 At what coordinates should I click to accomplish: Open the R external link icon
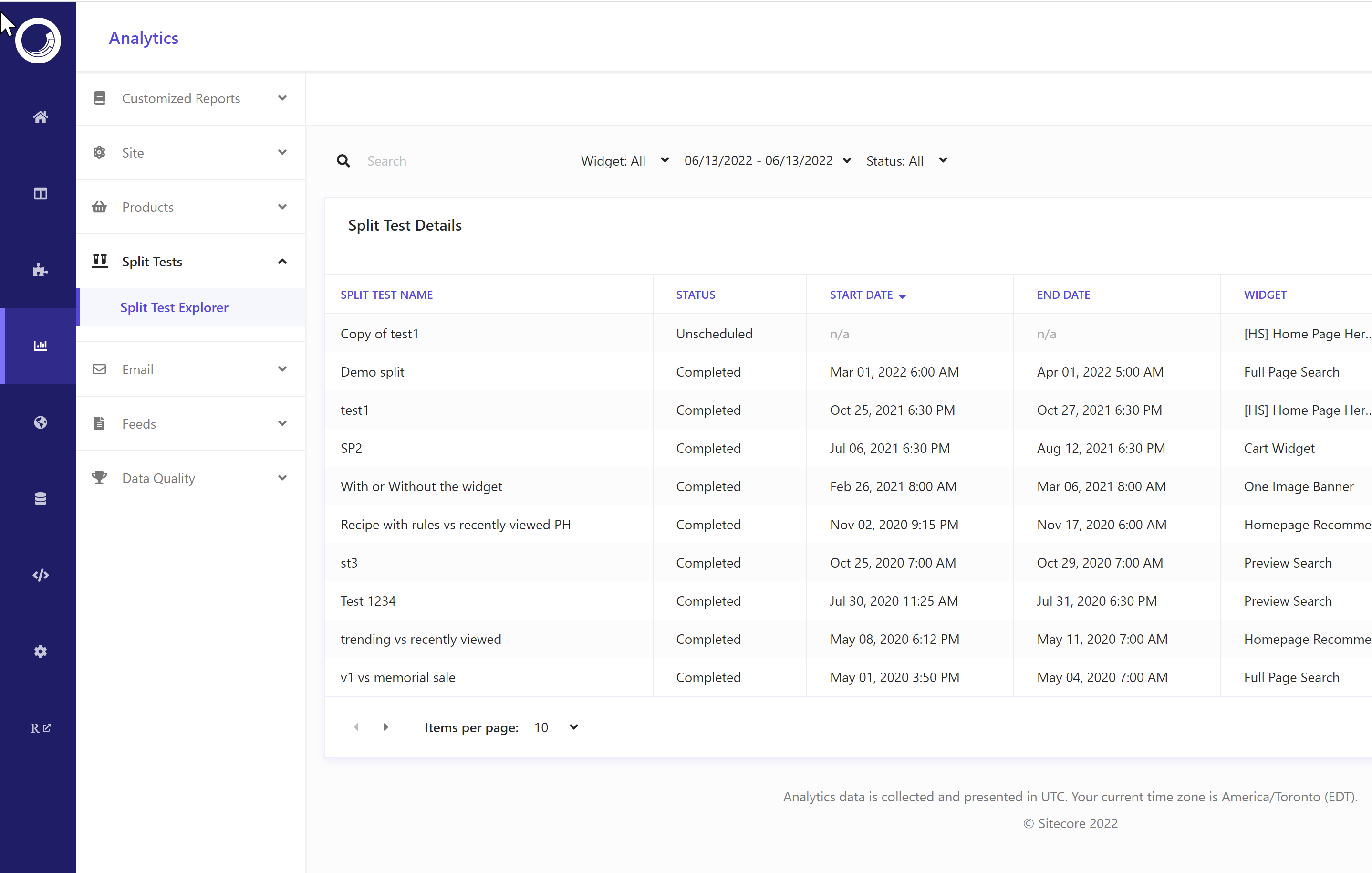(x=40, y=727)
